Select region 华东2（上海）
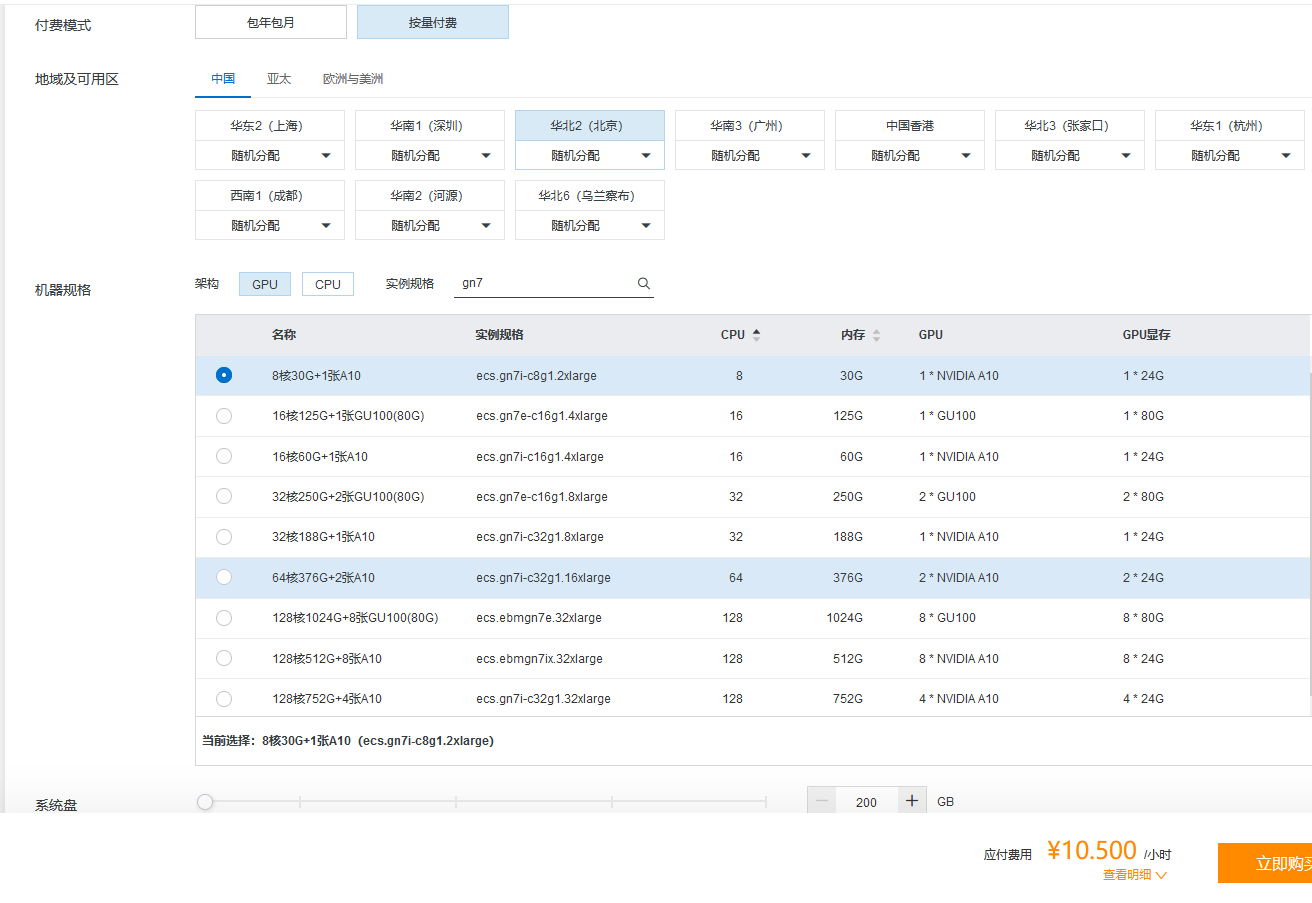 (270, 126)
